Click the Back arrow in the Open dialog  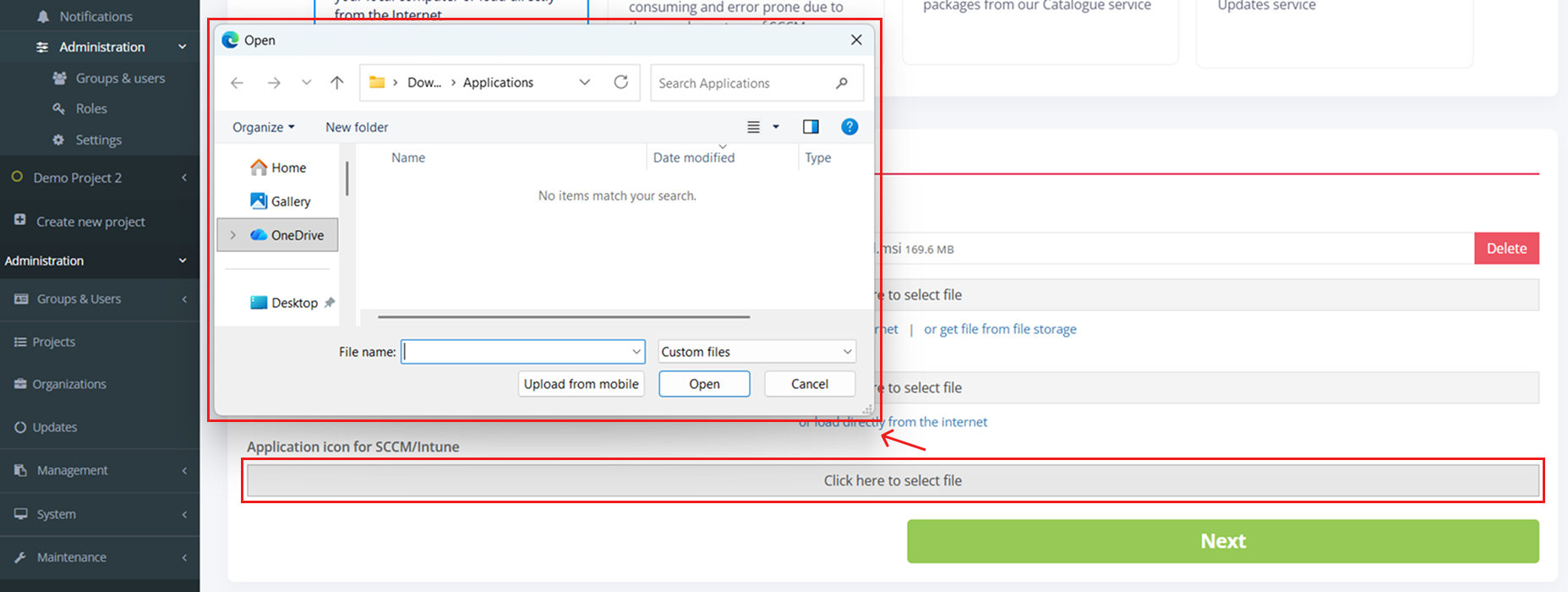[238, 82]
